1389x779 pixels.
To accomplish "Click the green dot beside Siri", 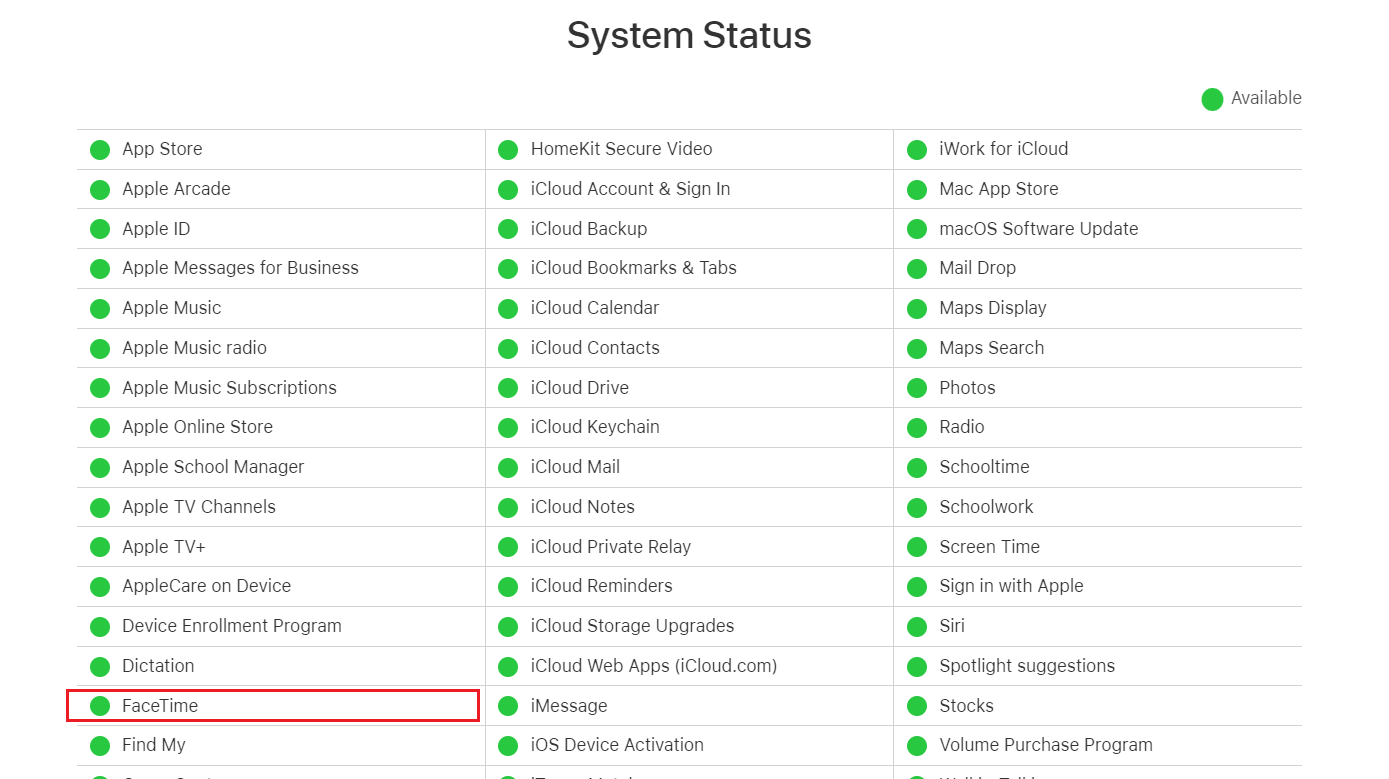I will [917, 627].
